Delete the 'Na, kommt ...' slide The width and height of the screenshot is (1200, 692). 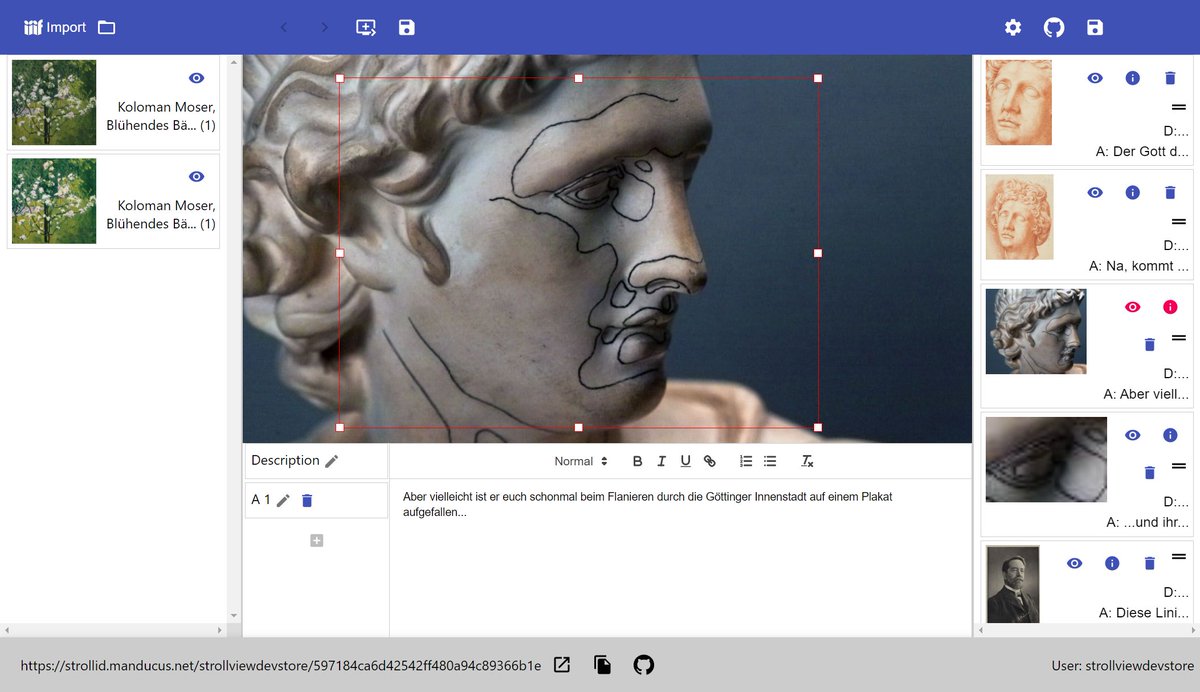pyautogui.click(x=1170, y=192)
